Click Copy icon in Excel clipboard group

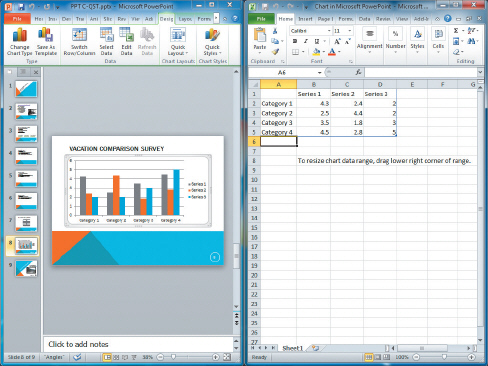275,41
